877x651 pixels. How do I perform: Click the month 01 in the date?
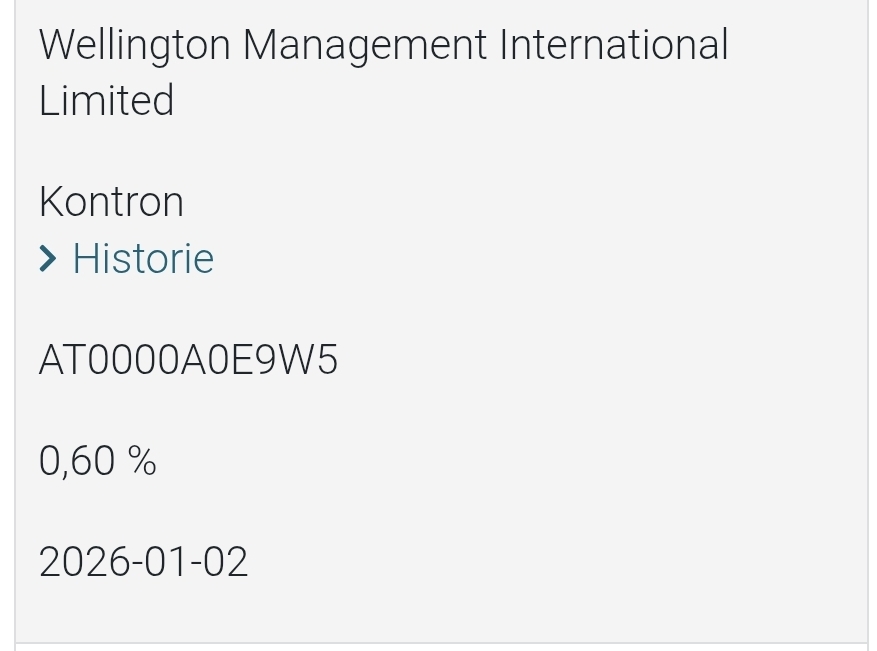(x=161, y=562)
